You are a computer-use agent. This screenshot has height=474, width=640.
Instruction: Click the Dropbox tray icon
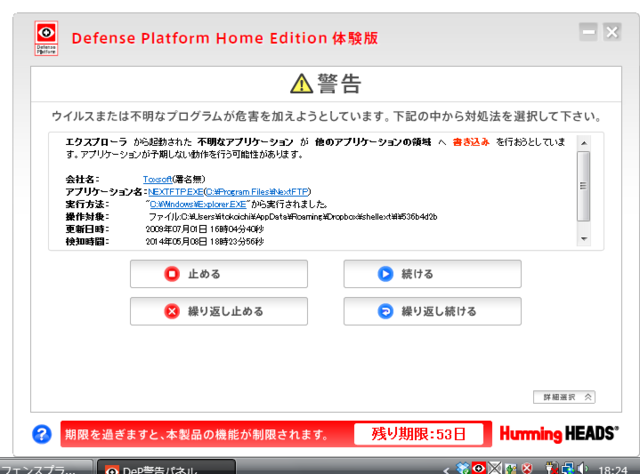click(463, 468)
